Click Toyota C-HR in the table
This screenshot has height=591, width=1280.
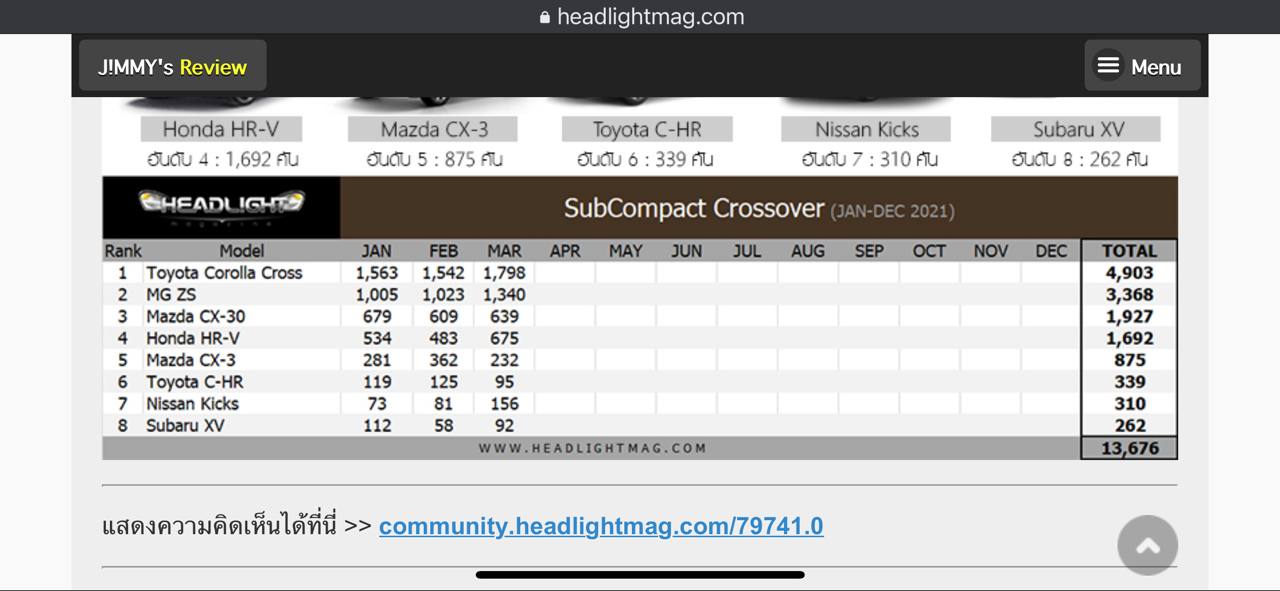pyautogui.click(x=195, y=382)
